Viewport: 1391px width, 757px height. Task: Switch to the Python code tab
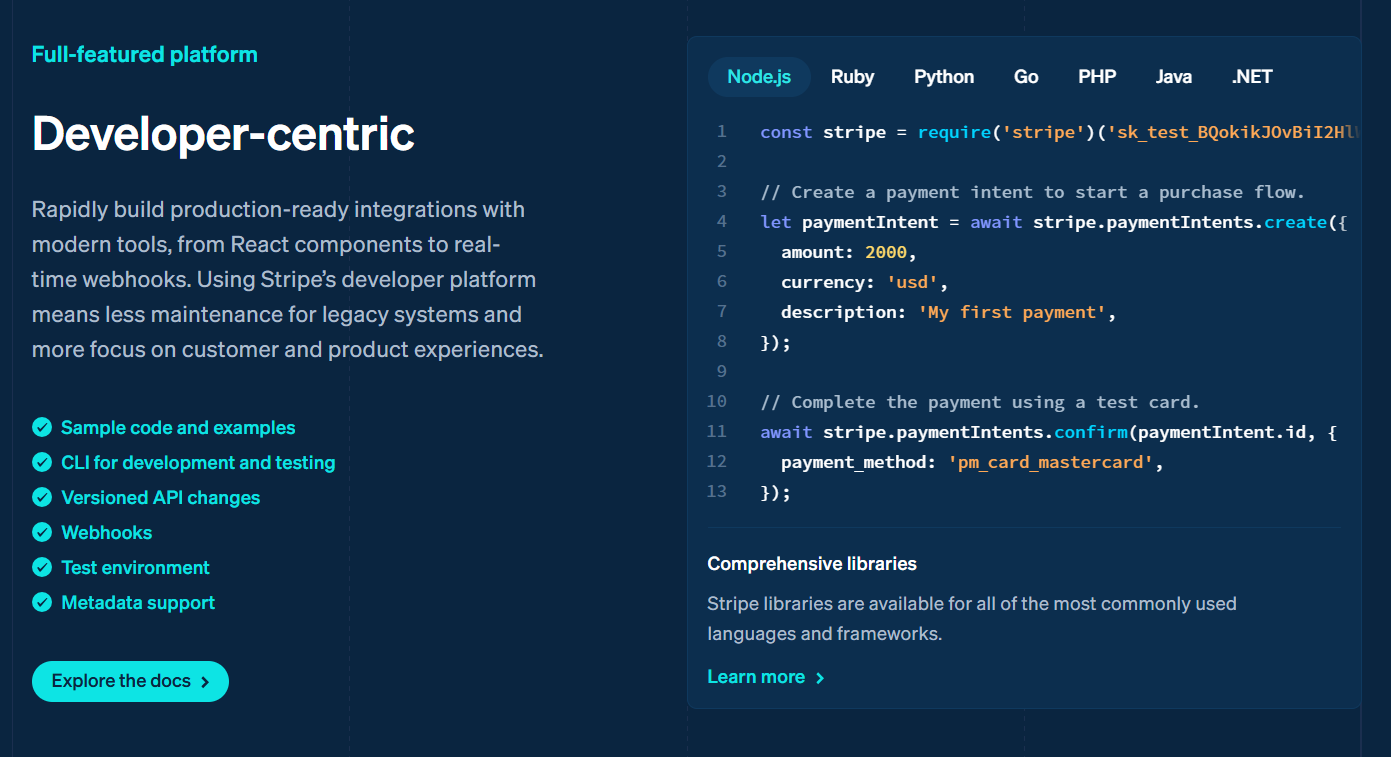(944, 77)
